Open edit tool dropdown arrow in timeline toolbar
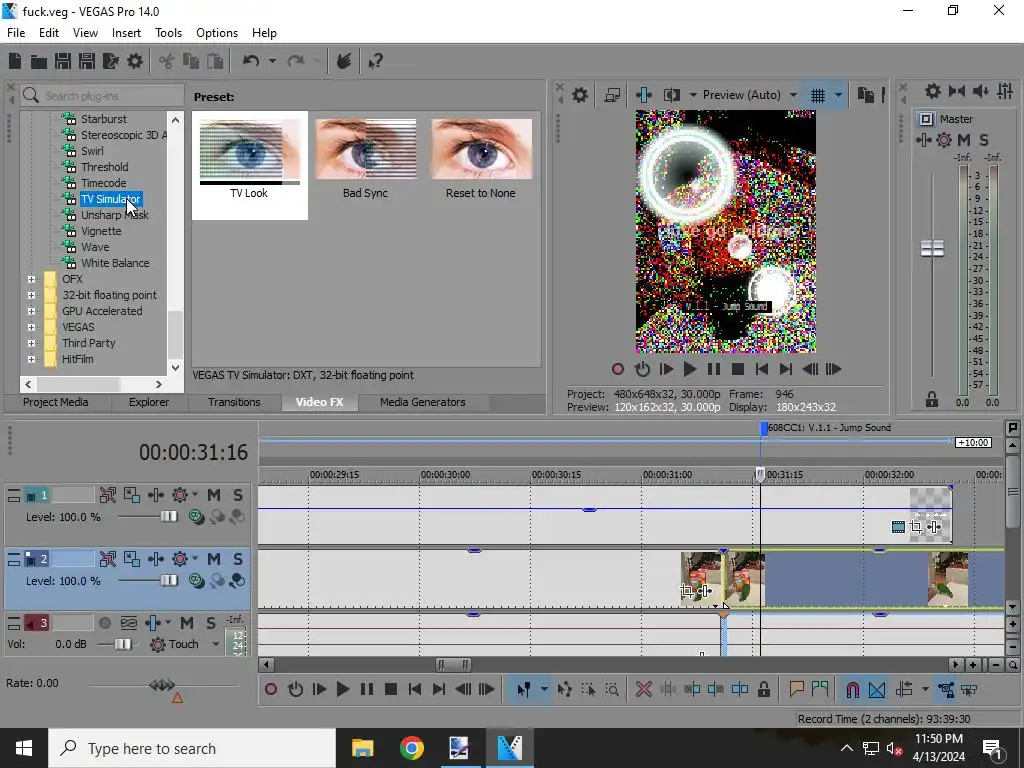 pyautogui.click(x=543, y=689)
